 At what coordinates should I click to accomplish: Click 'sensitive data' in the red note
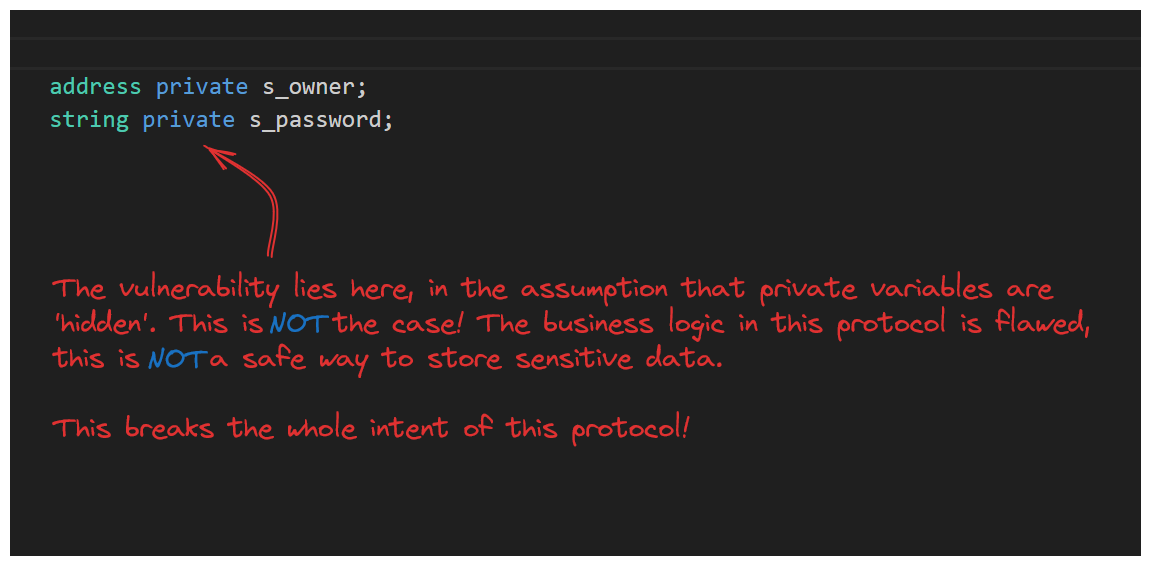click(x=621, y=360)
